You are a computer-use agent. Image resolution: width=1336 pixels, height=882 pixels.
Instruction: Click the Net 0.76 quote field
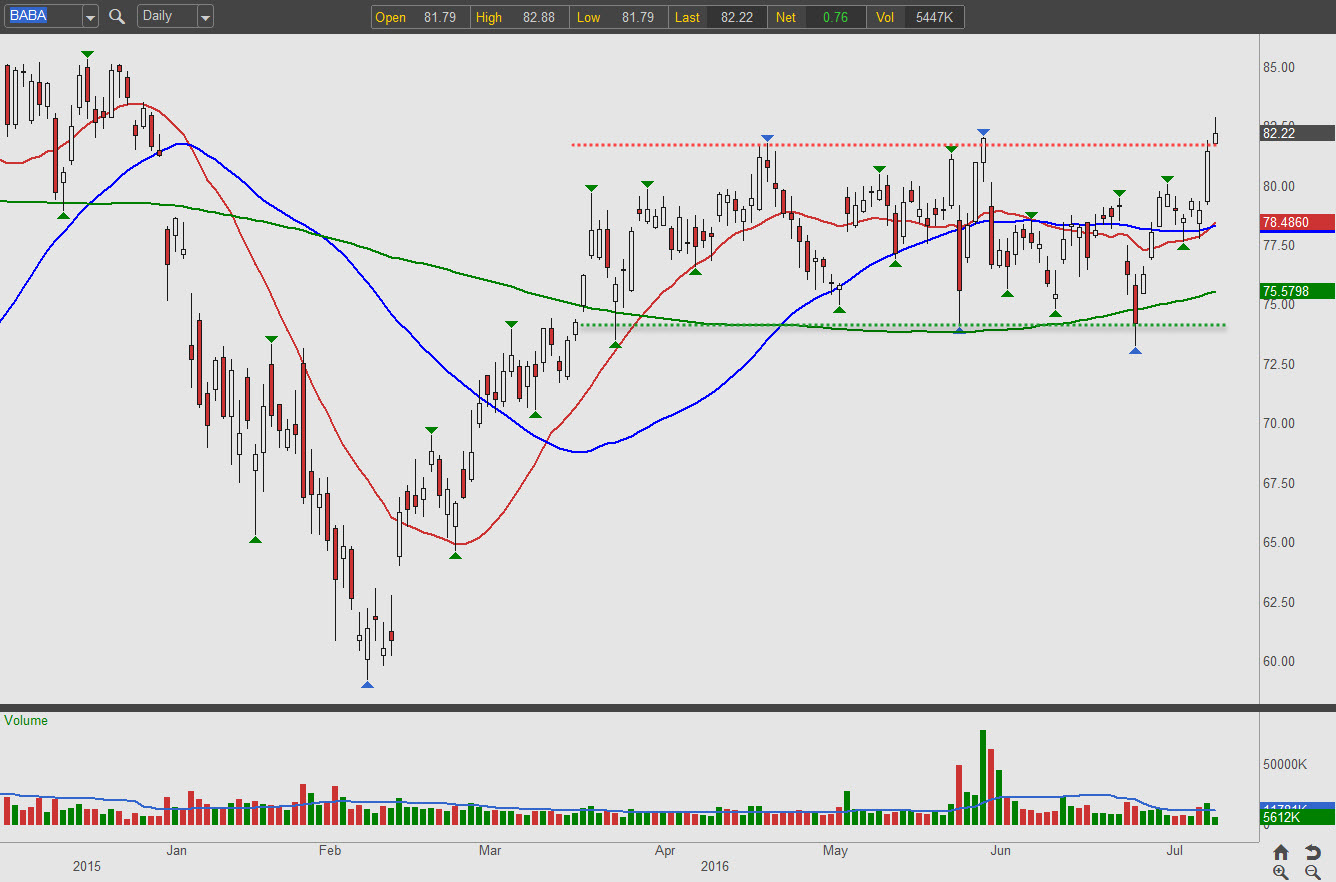tap(817, 17)
